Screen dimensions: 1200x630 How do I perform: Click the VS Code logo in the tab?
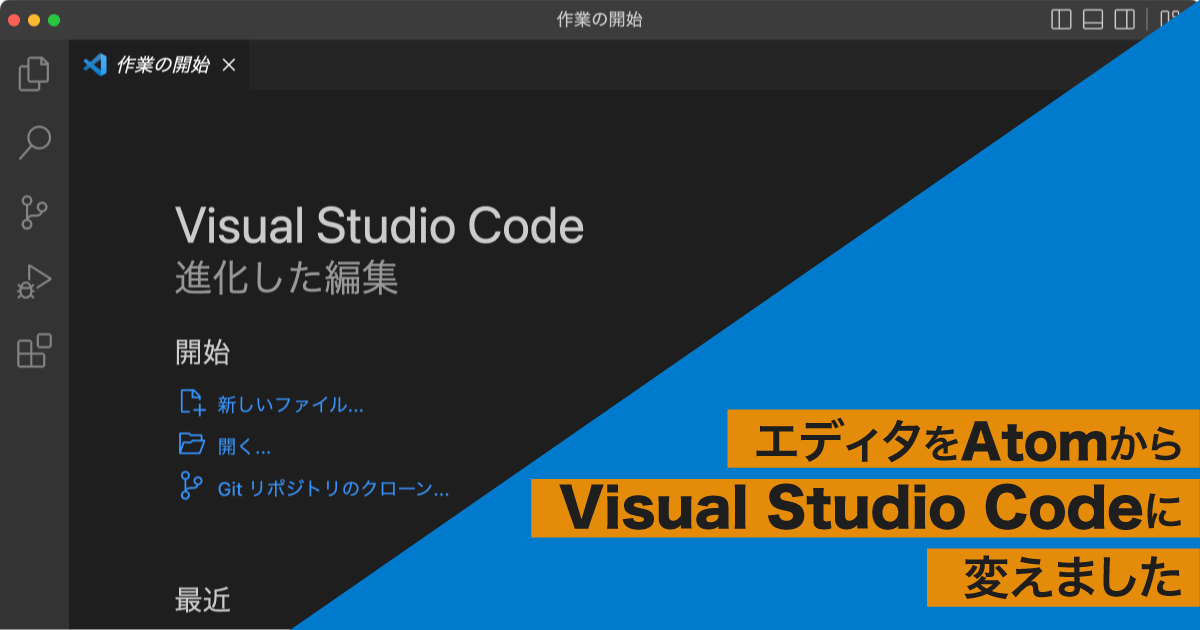(x=95, y=65)
